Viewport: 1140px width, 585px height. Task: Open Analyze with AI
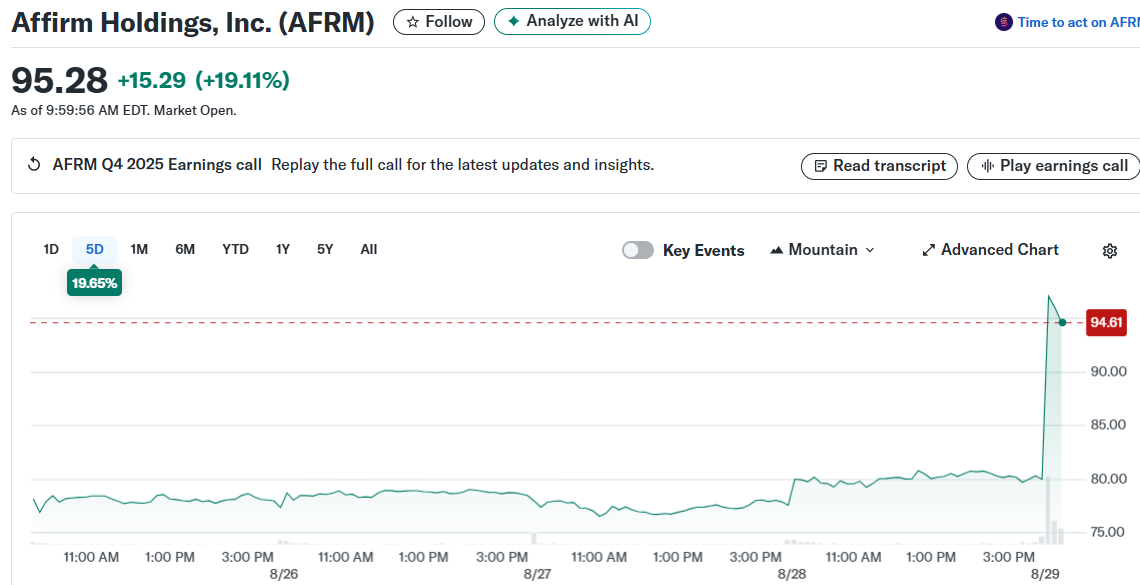(572, 21)
